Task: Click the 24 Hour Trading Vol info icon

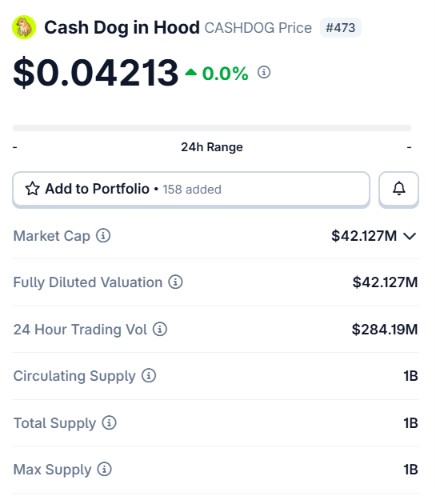Action: pos(160,329)
